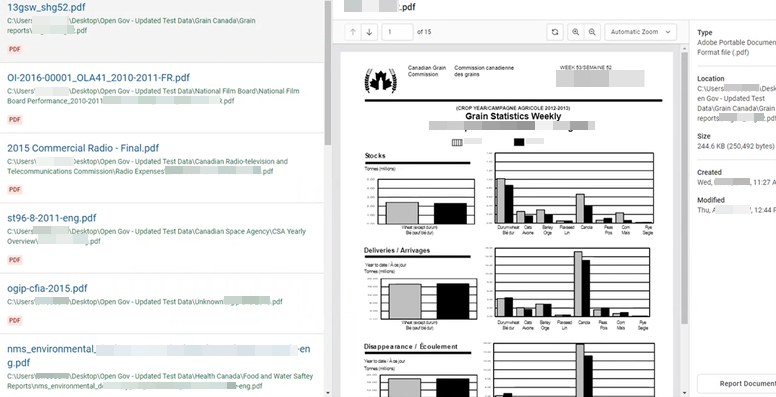Screen dimensions: 776x397
Task: Click PDF badge under ogip-cfia-2015.pdf
Action: click(15, 320)
